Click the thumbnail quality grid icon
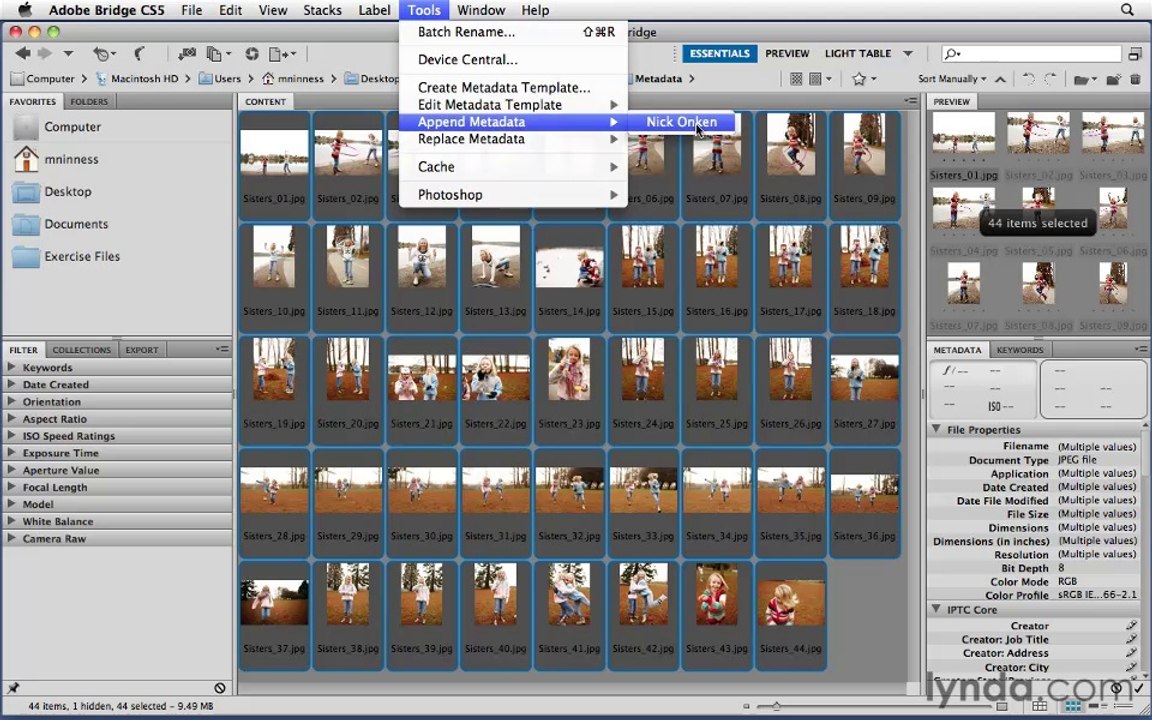 point(796,79)
